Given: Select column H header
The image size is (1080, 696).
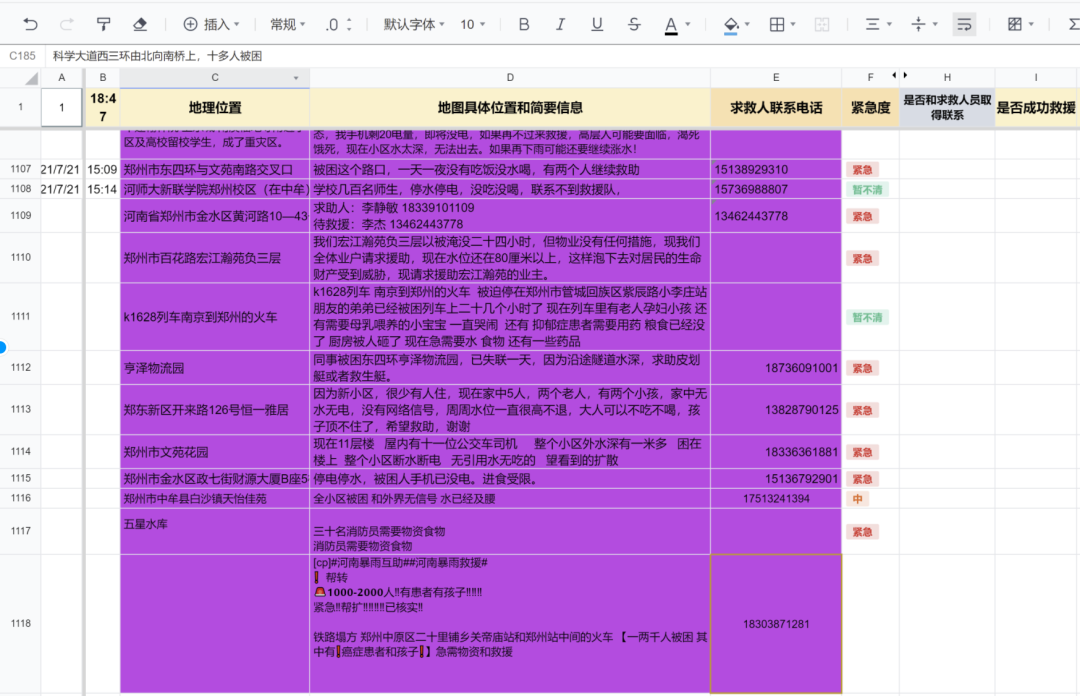Looking at the screenshot, I should [x=947, y=78].
